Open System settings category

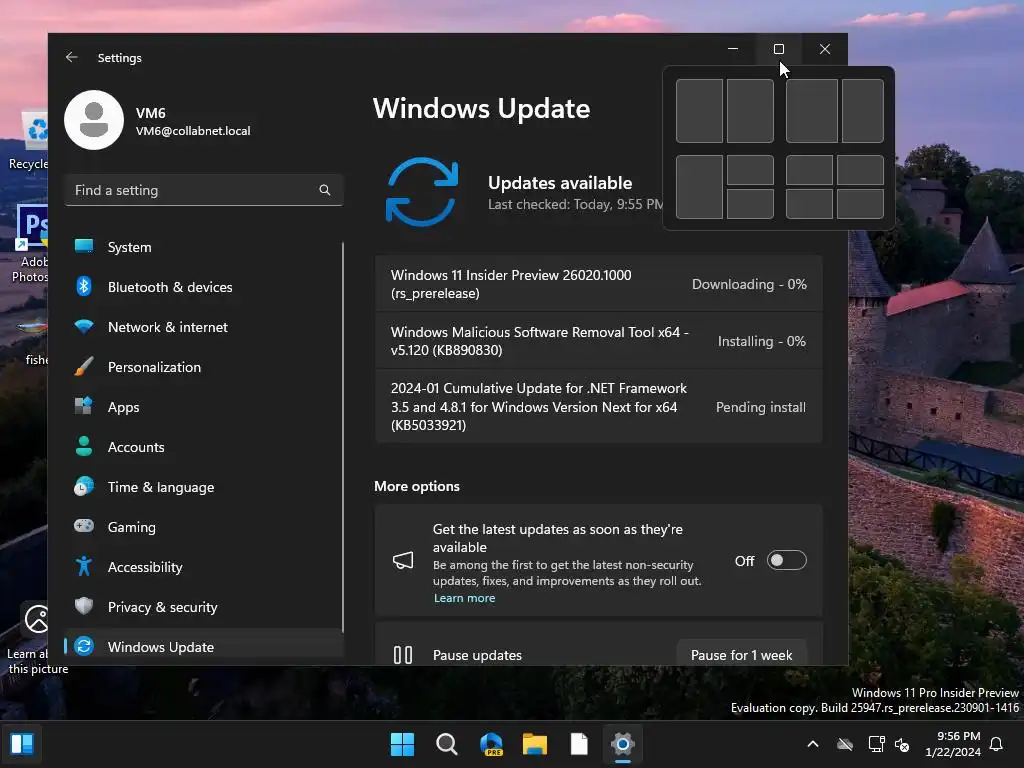(x=204, y=247)
